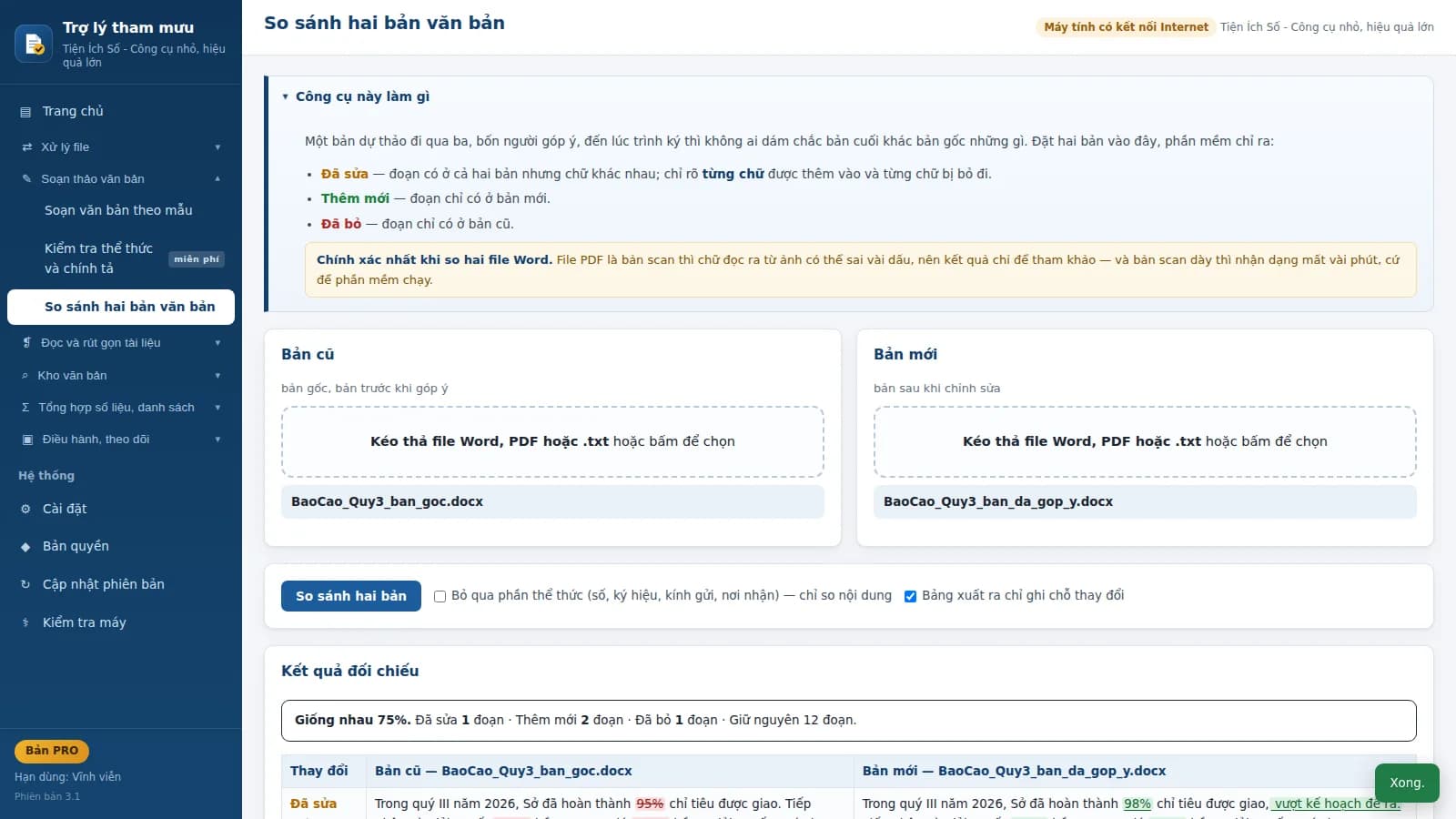Screen dimensions: 1456x819
Task: Expand Tổng hợp số liệu, danh sách arrow
Action: [217, 408]
